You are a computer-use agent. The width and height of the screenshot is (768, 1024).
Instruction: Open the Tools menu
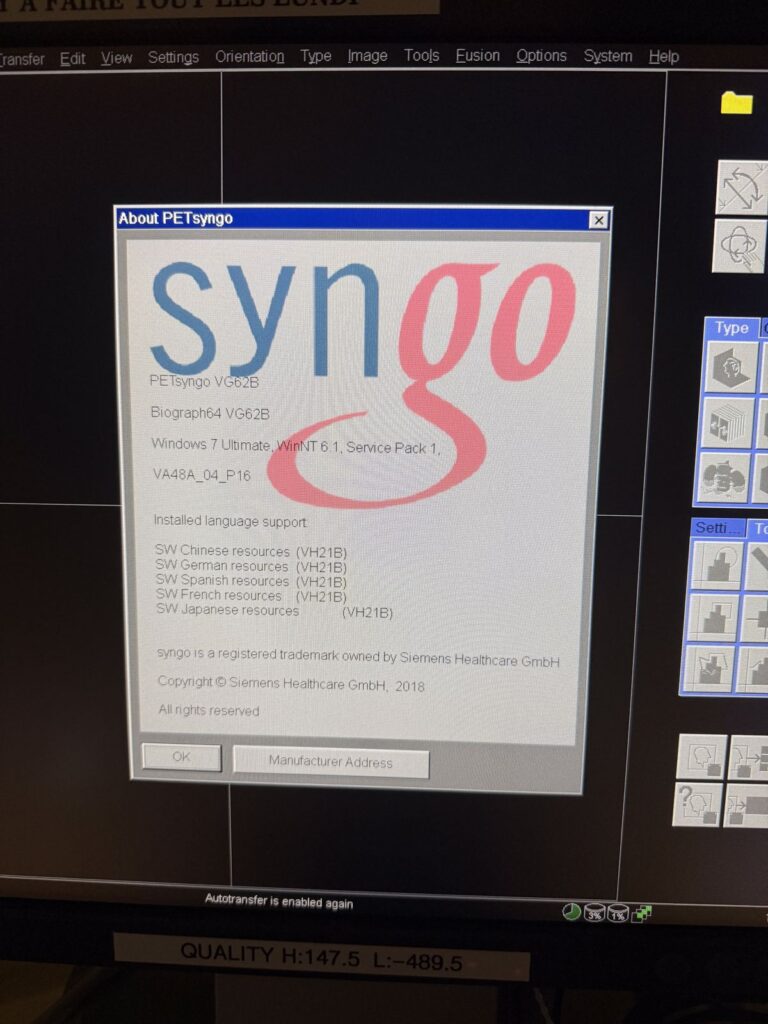point(421,56)
